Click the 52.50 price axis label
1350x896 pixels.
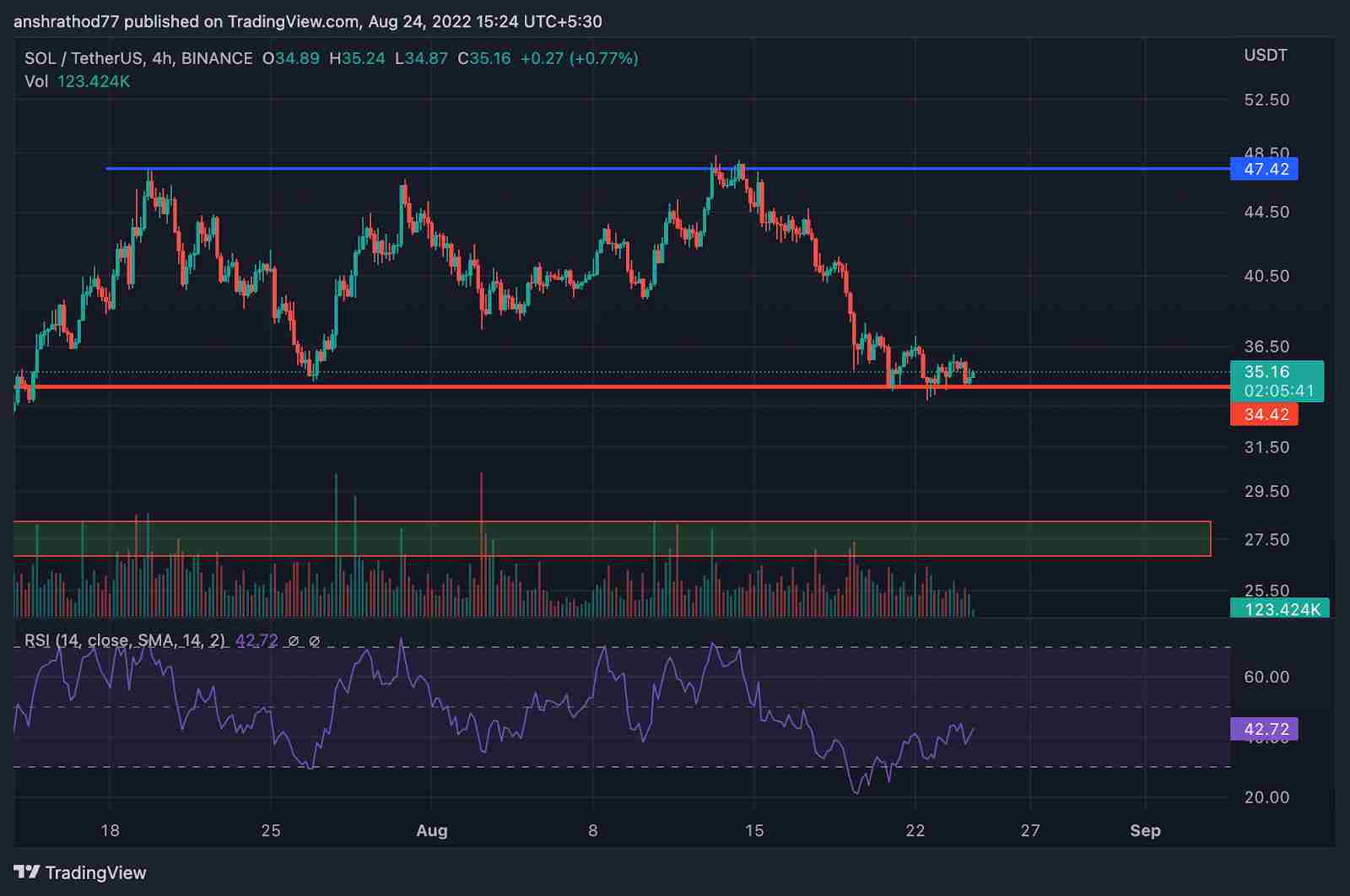[x=1266, y=100]
